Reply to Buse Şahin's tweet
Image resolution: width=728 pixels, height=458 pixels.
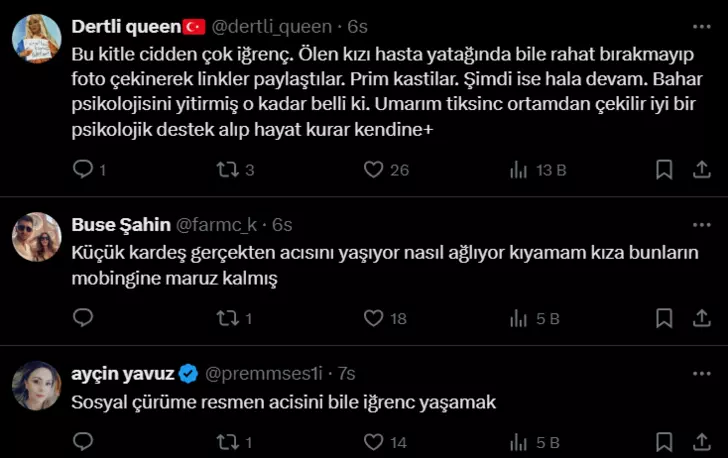(x=83, y=318)
